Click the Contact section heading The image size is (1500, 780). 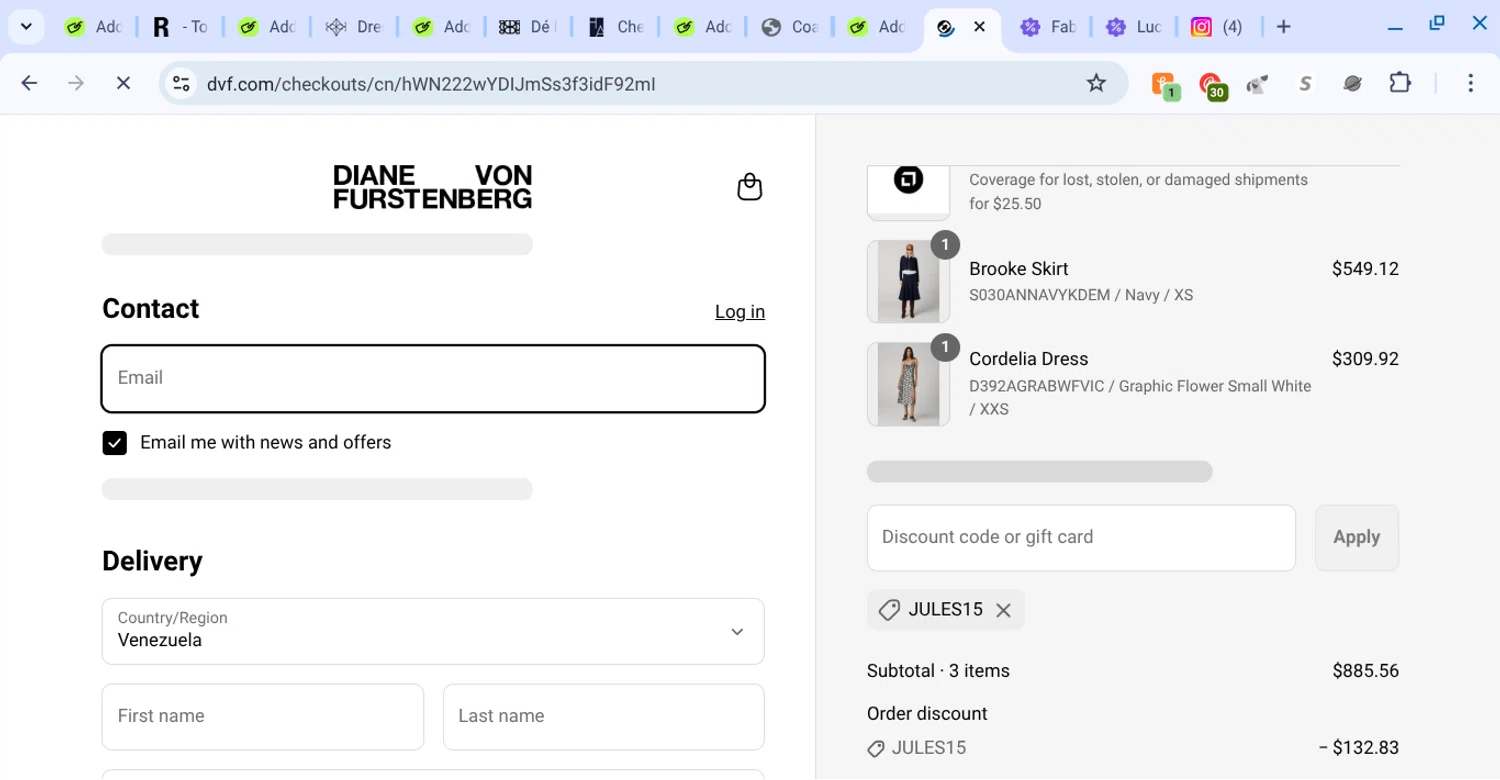(x=150, y=309)
